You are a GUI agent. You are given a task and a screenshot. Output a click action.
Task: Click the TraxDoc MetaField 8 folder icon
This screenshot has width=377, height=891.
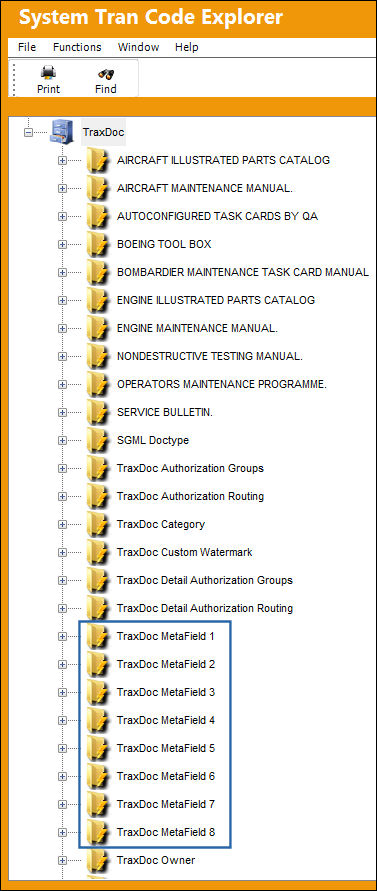pos(98,832)
